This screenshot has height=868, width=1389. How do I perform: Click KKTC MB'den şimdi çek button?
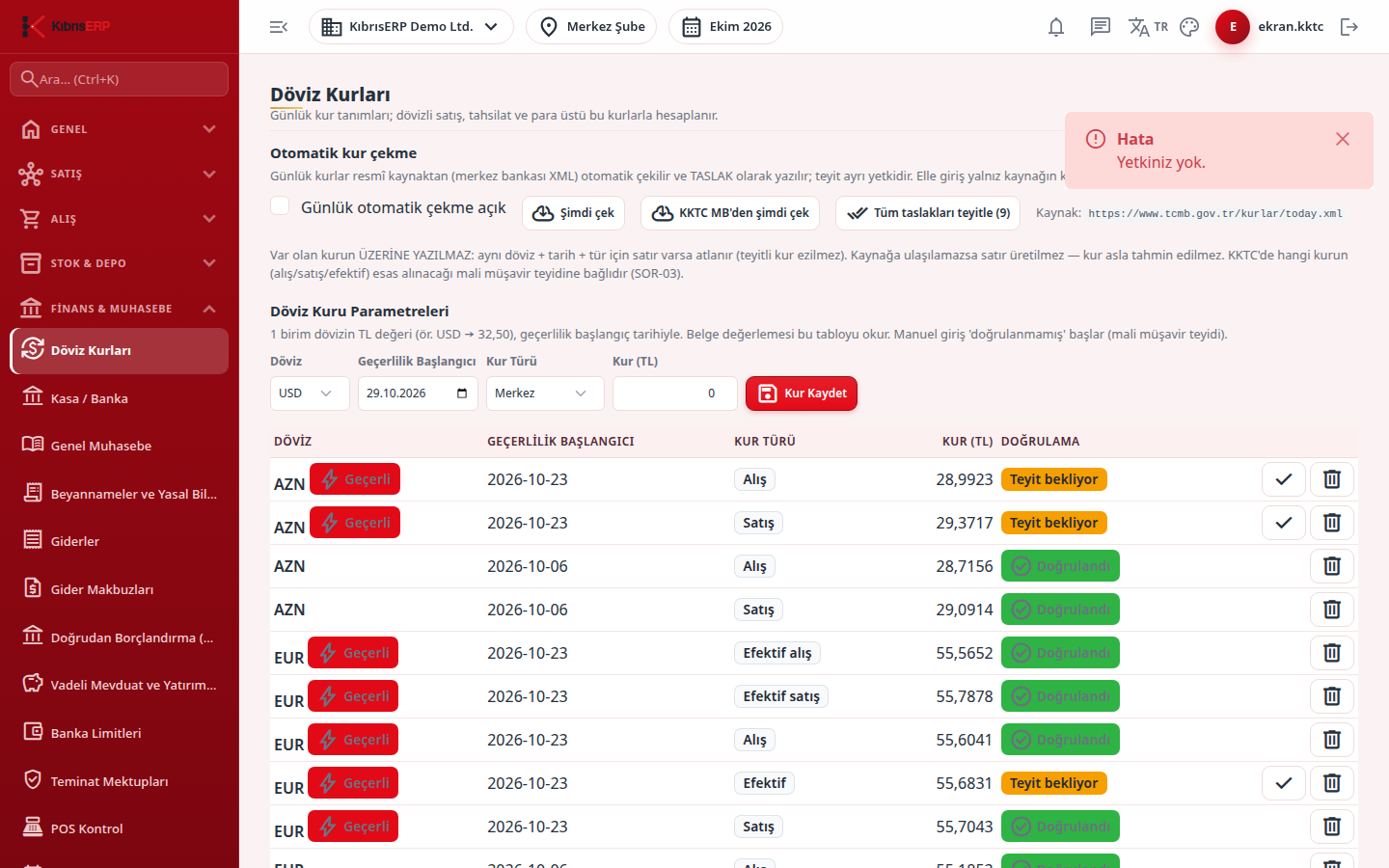(x=730, y=213)
